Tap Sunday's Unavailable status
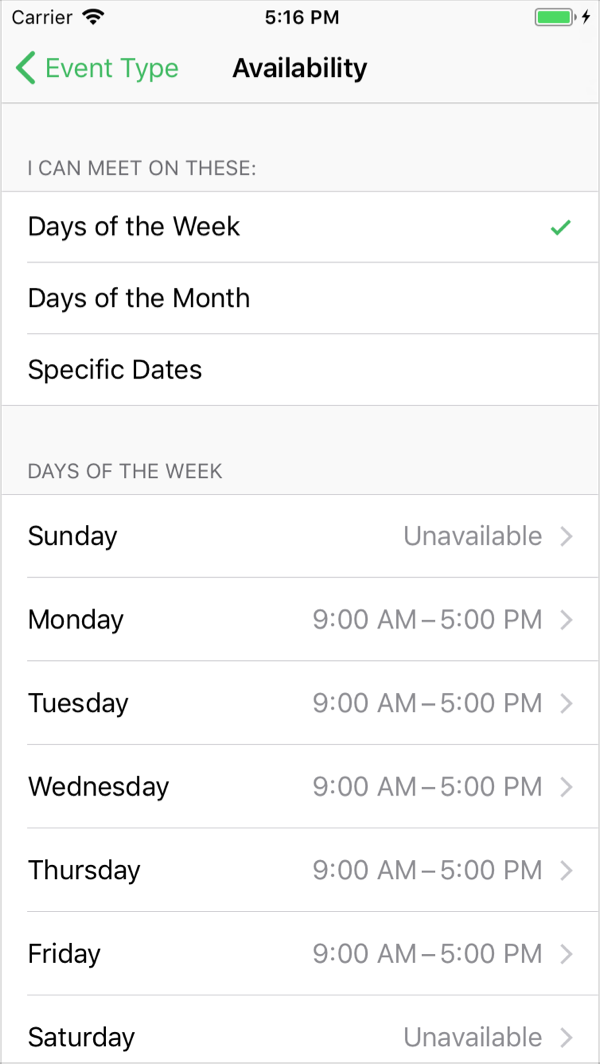This screenshot has height=1064, width=600. coord(472,537)
